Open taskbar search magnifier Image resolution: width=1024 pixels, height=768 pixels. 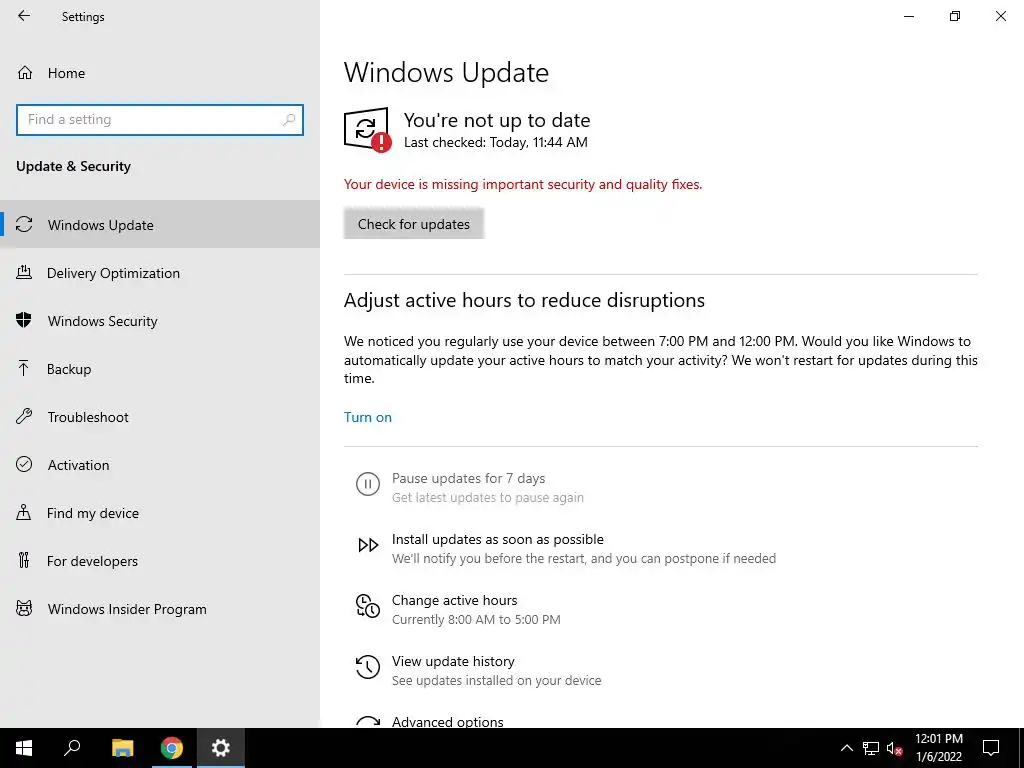coord(72,748)
